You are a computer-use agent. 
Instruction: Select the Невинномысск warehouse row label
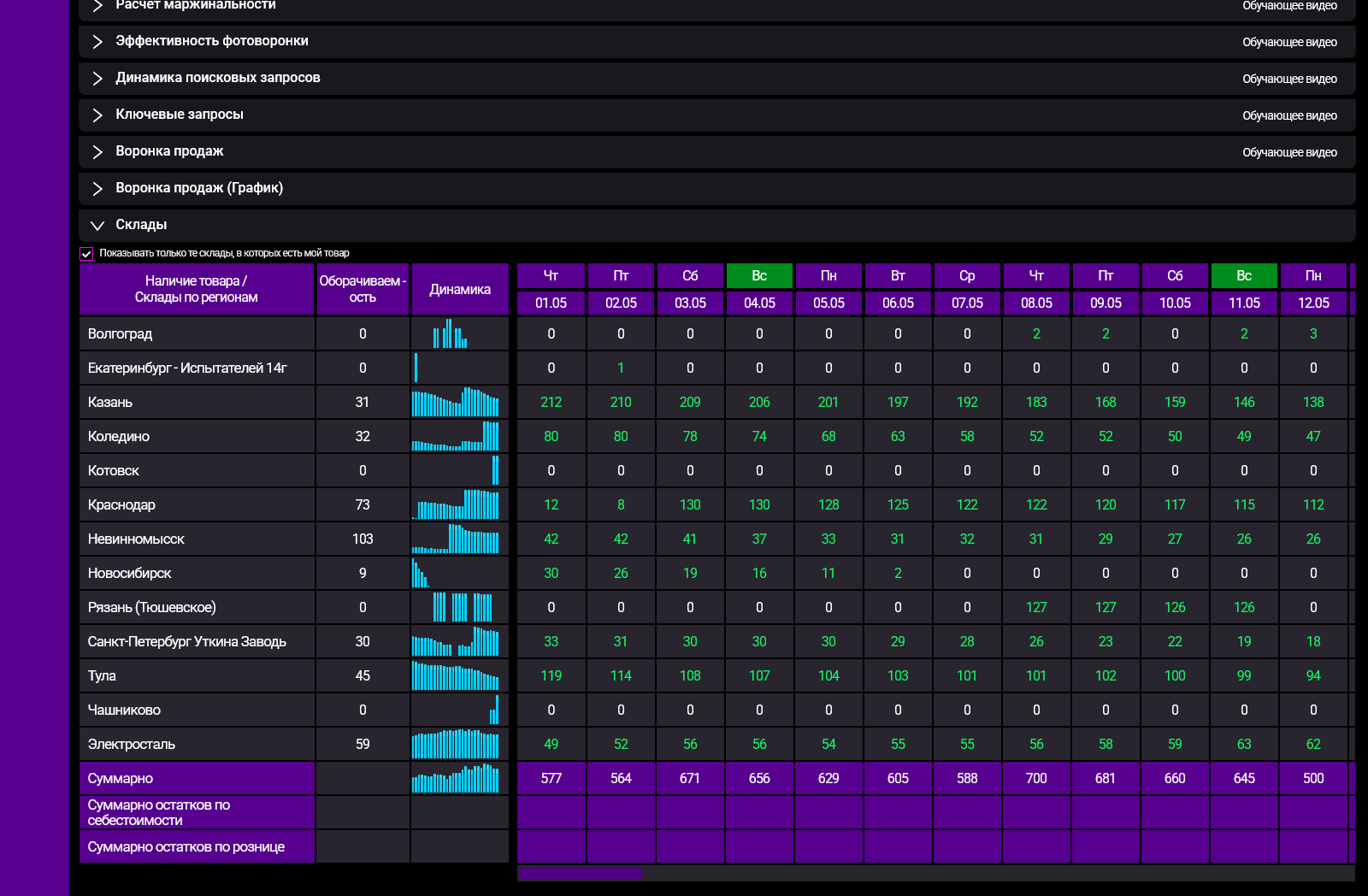tap(197, 539)
